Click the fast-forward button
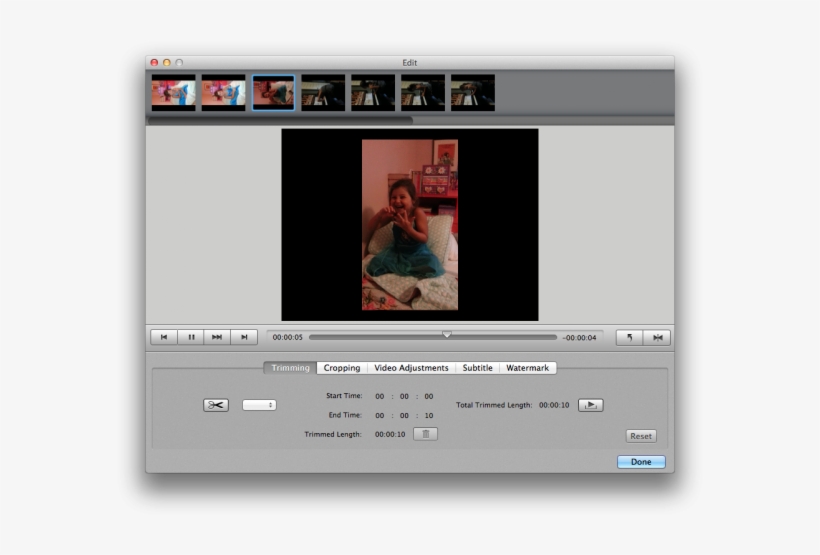The image size is (820, 555). coord(217,337)
